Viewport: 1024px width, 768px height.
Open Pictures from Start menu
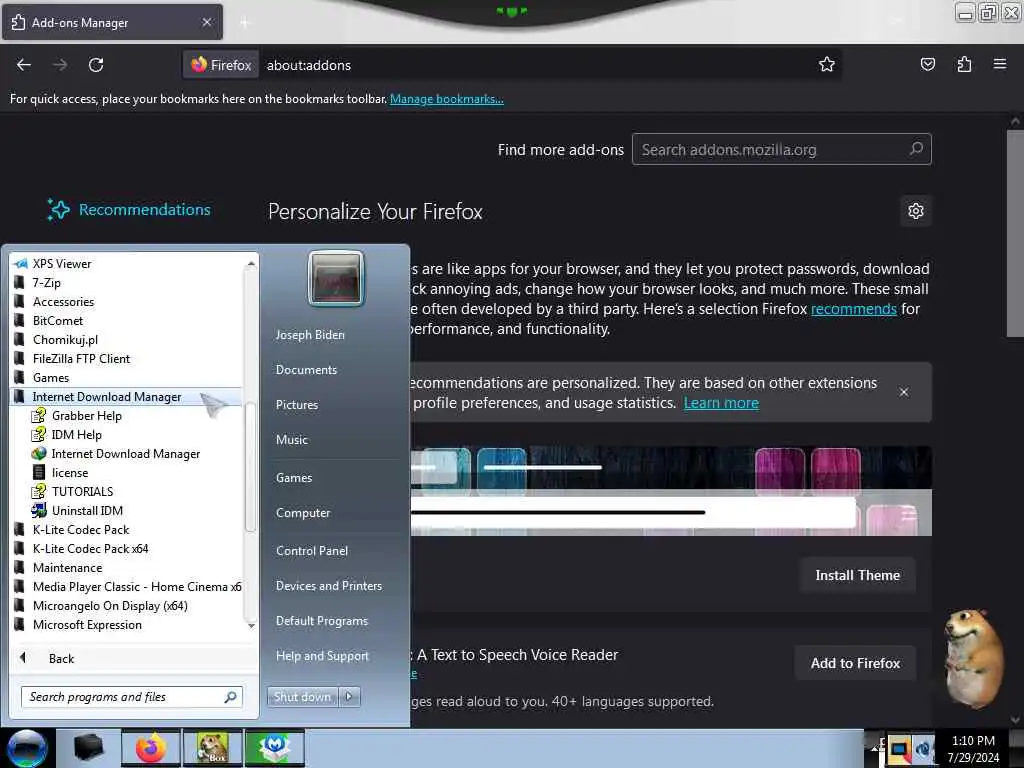(x=297, y=405)
